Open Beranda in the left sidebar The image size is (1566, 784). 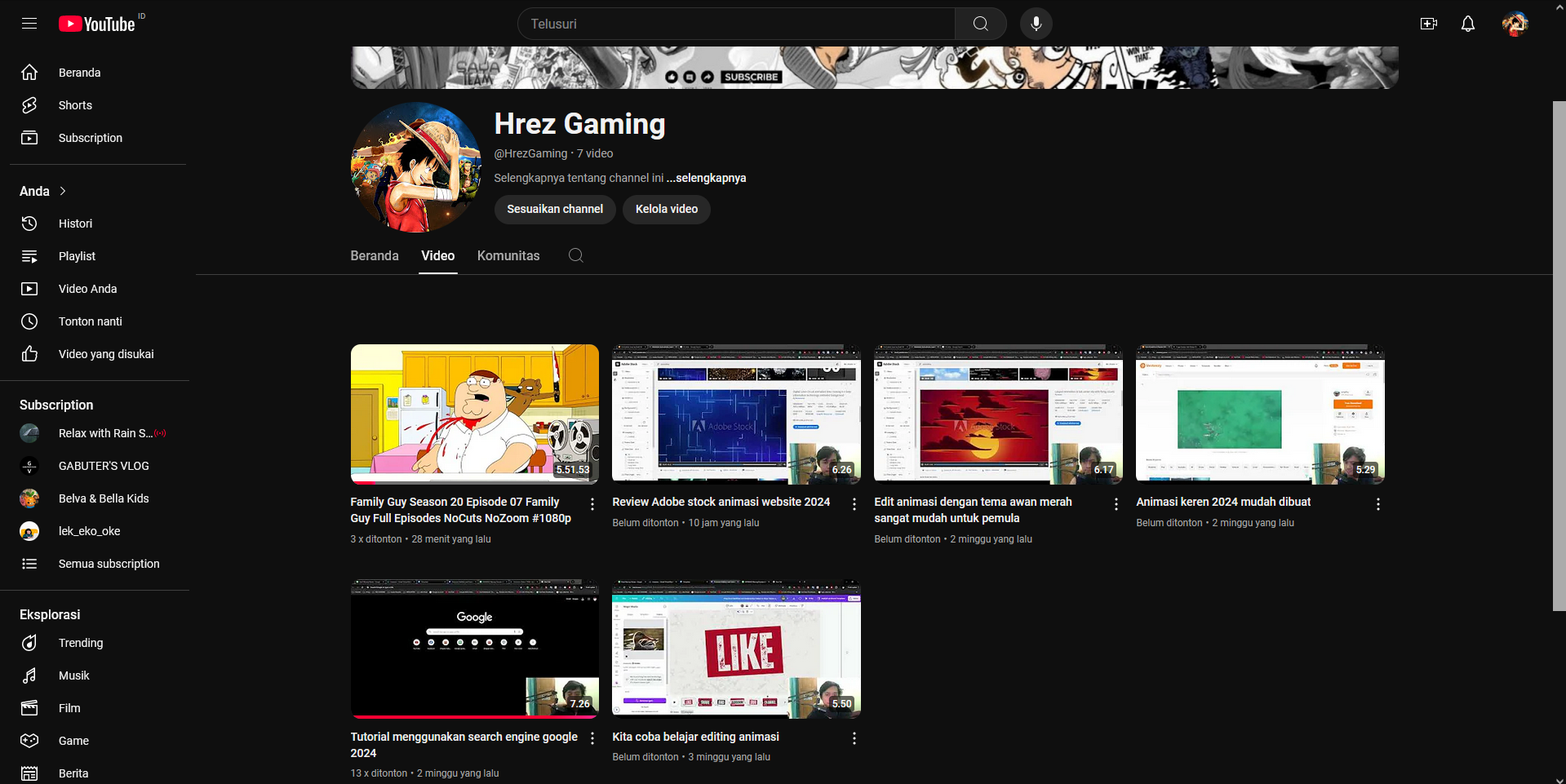coord(98,73)
